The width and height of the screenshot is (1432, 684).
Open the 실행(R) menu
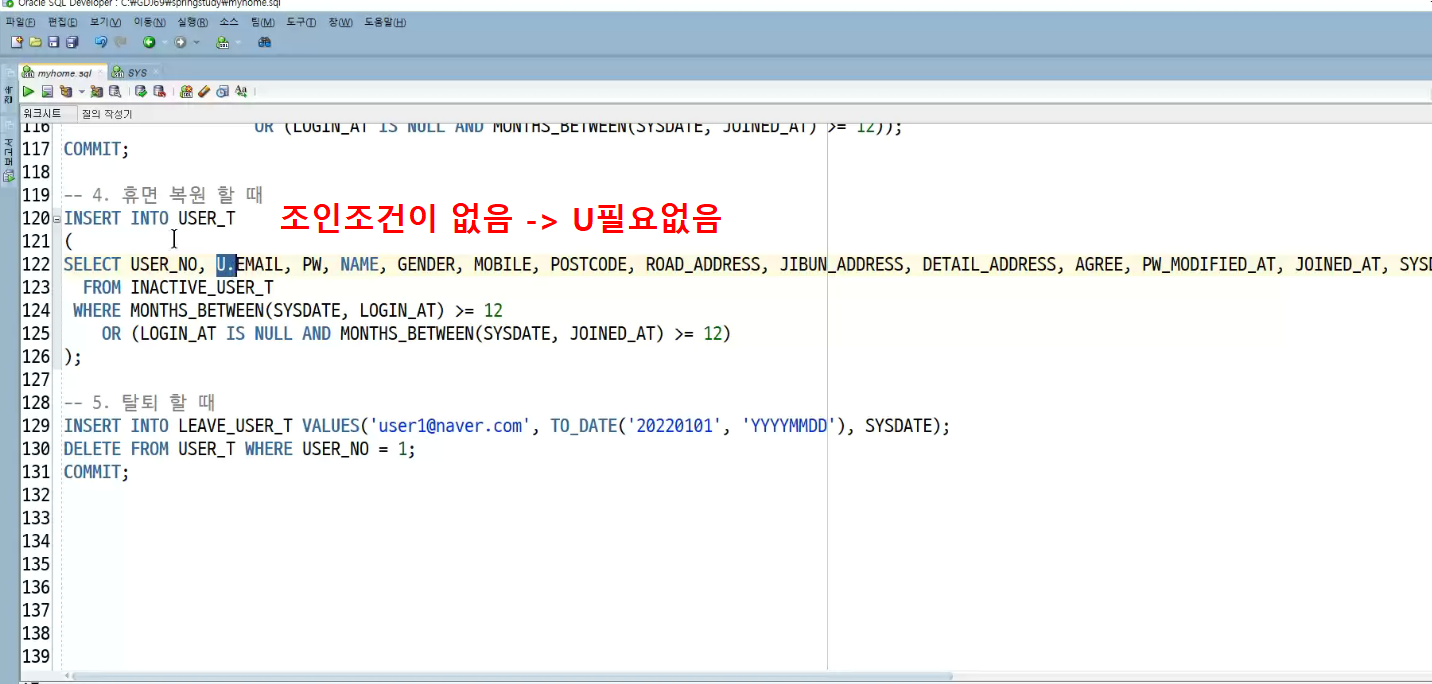click(193, 22)
